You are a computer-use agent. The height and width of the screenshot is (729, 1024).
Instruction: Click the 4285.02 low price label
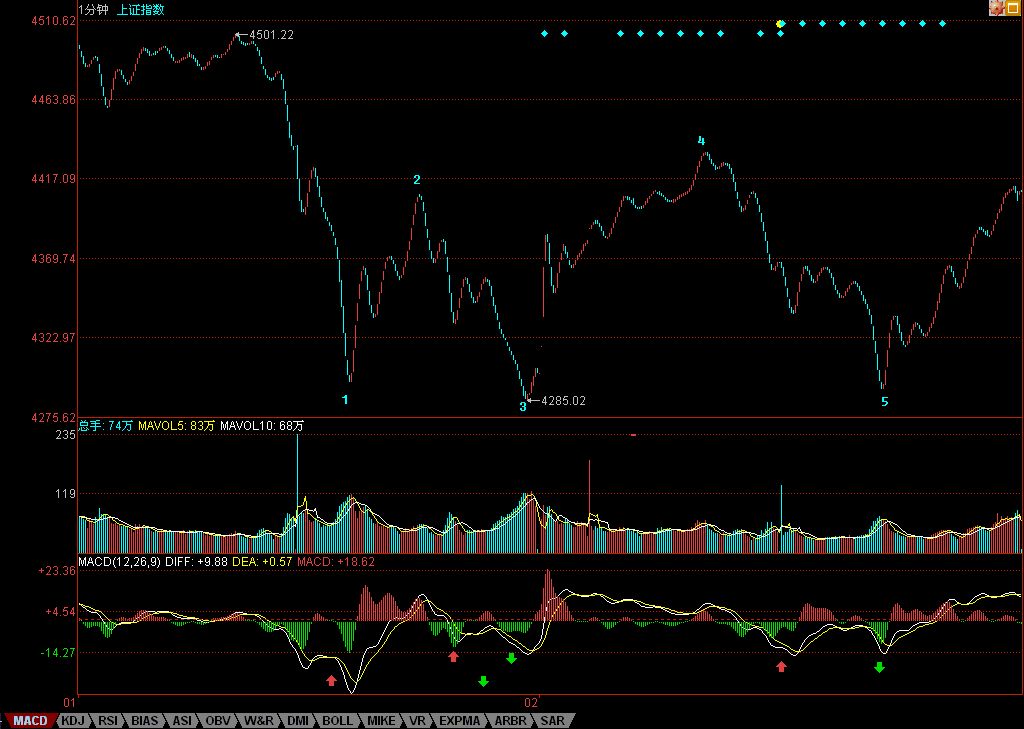563,401
